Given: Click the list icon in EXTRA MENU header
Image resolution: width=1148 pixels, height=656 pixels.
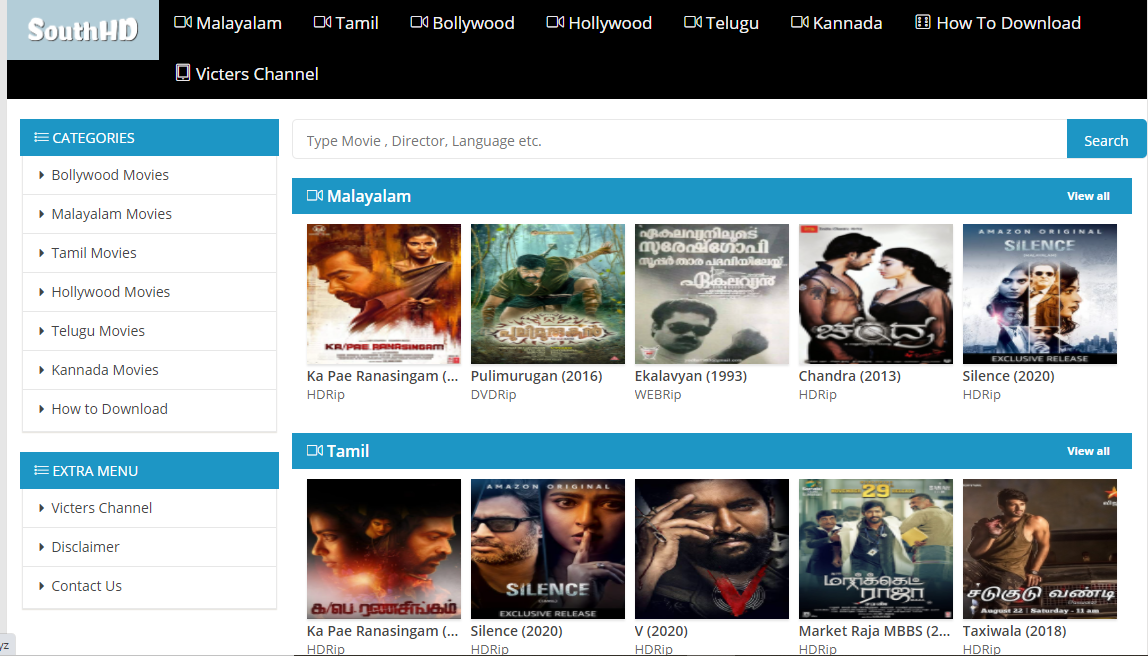Looking at the screenshot, I should [42, 470].
